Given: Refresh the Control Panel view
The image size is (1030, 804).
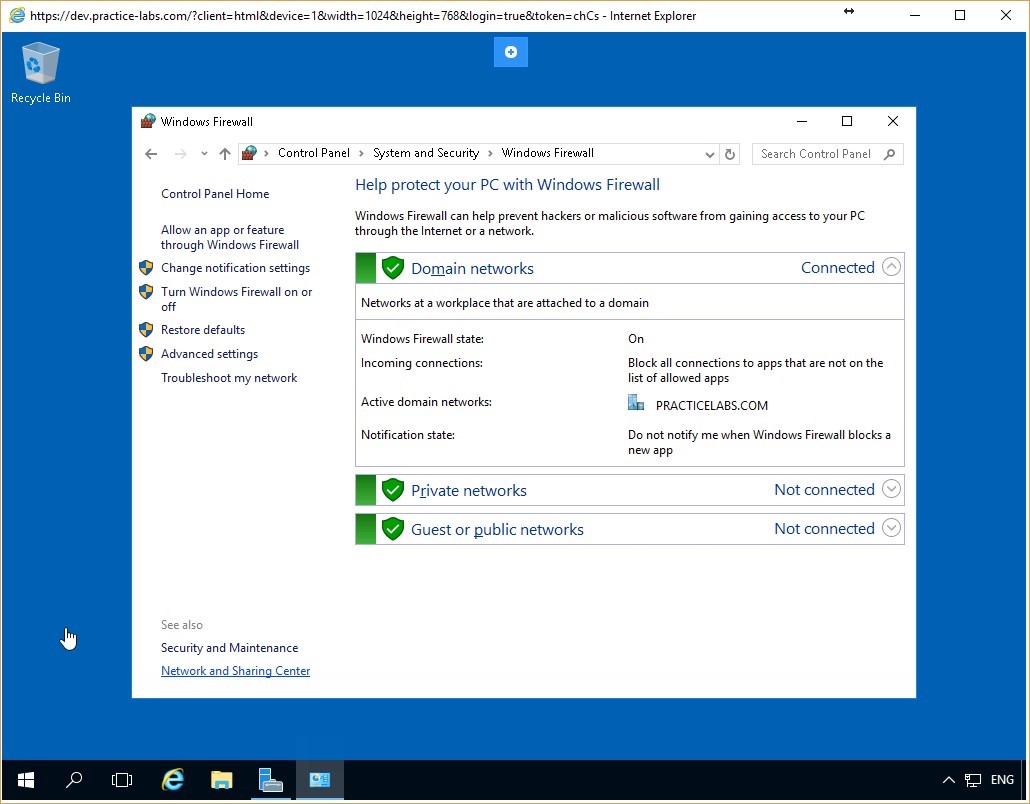Looking at the screenshot, I should pos(729,154).
